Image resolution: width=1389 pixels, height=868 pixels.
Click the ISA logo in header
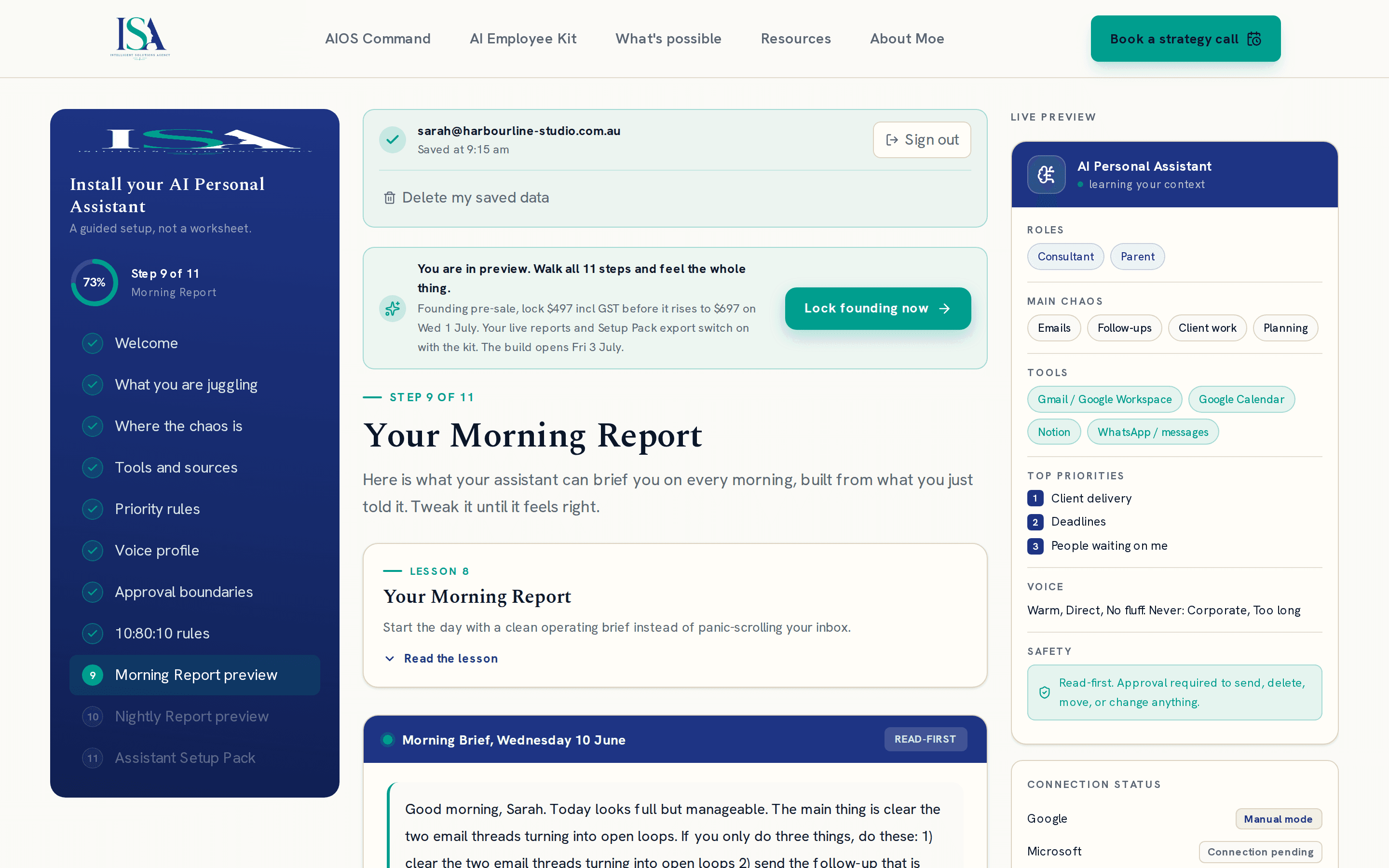pyautogui.click(x=140, y=38)
